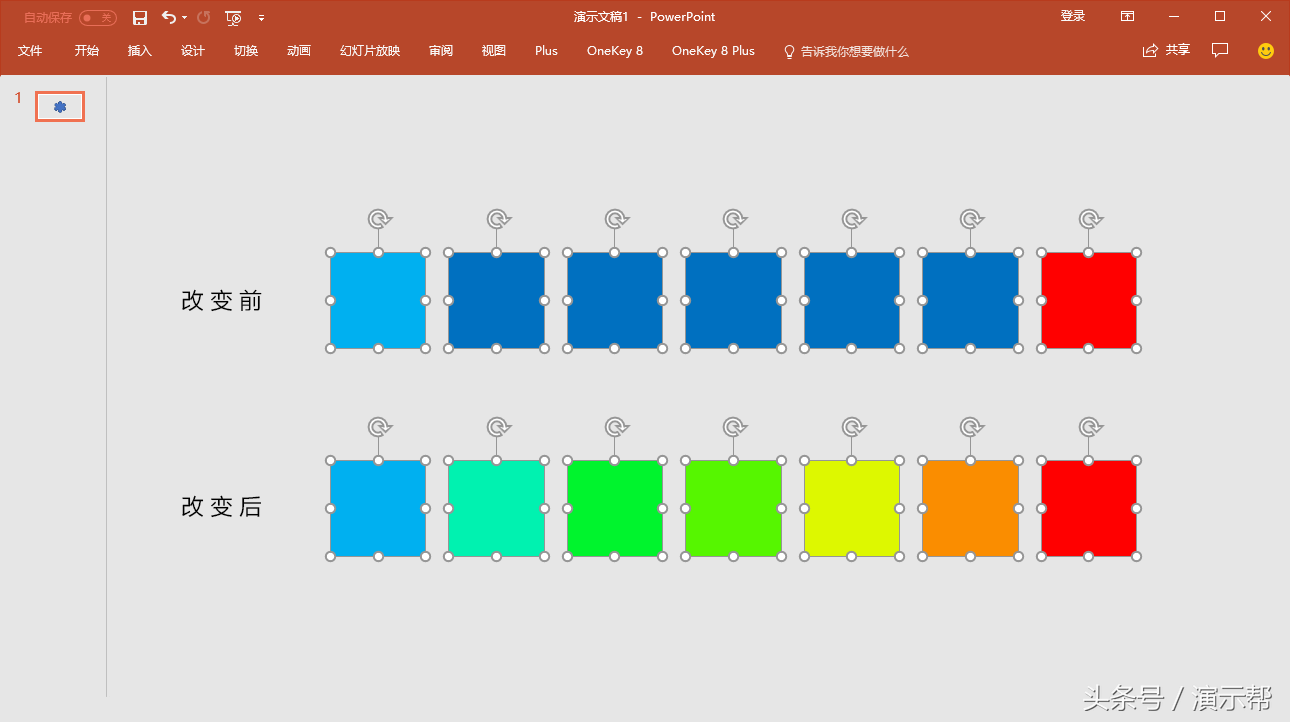Minimize the PowerPoint window
1290x722 pixels.
(1174, 16)
